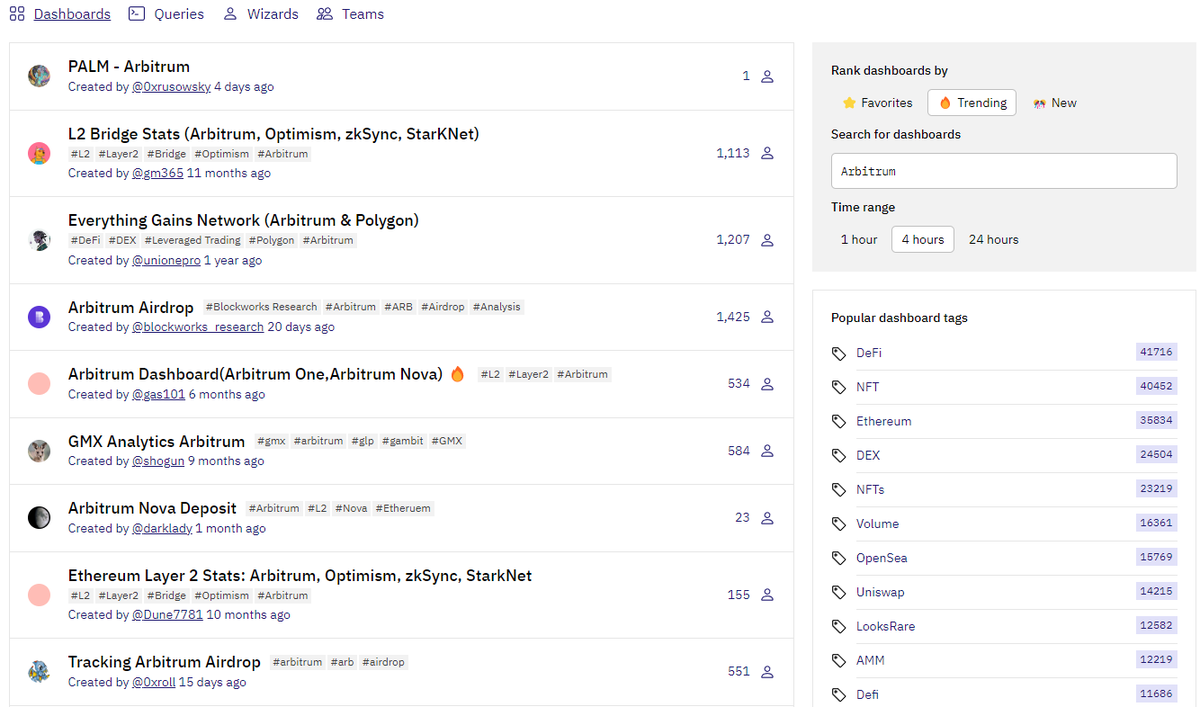
Task: Visit @unionepro creator profile
Action: [166, 260]
